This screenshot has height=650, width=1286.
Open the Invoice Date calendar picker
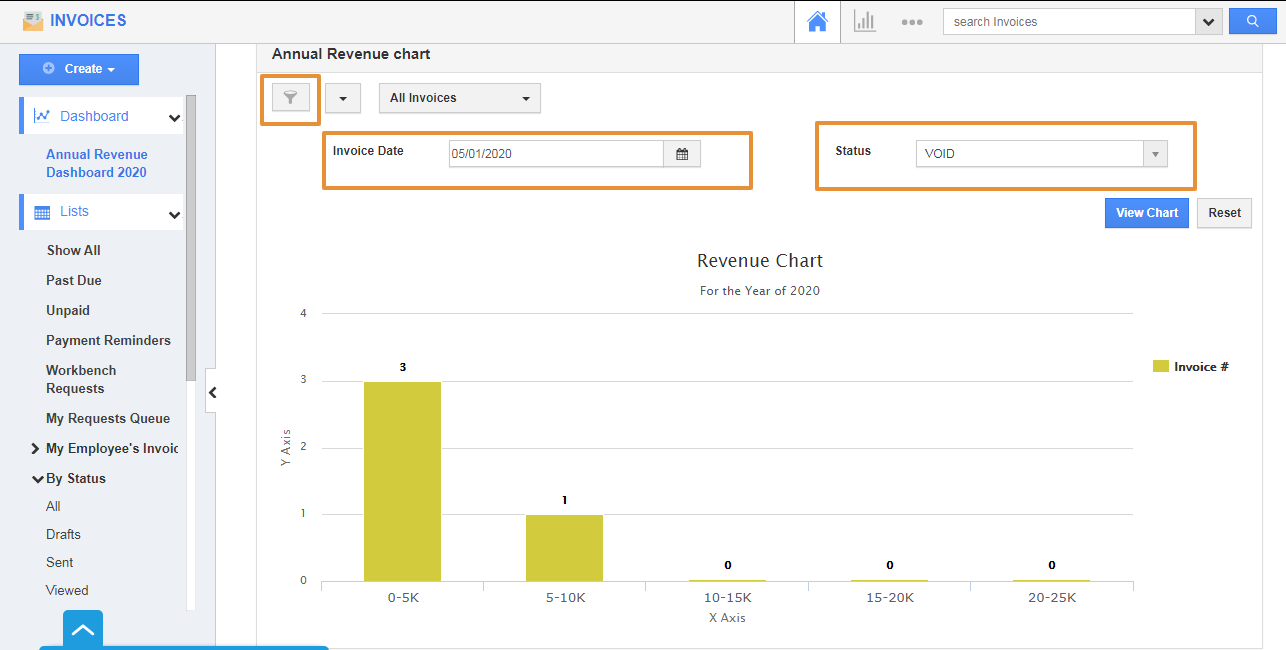click(x=682, y=154)
